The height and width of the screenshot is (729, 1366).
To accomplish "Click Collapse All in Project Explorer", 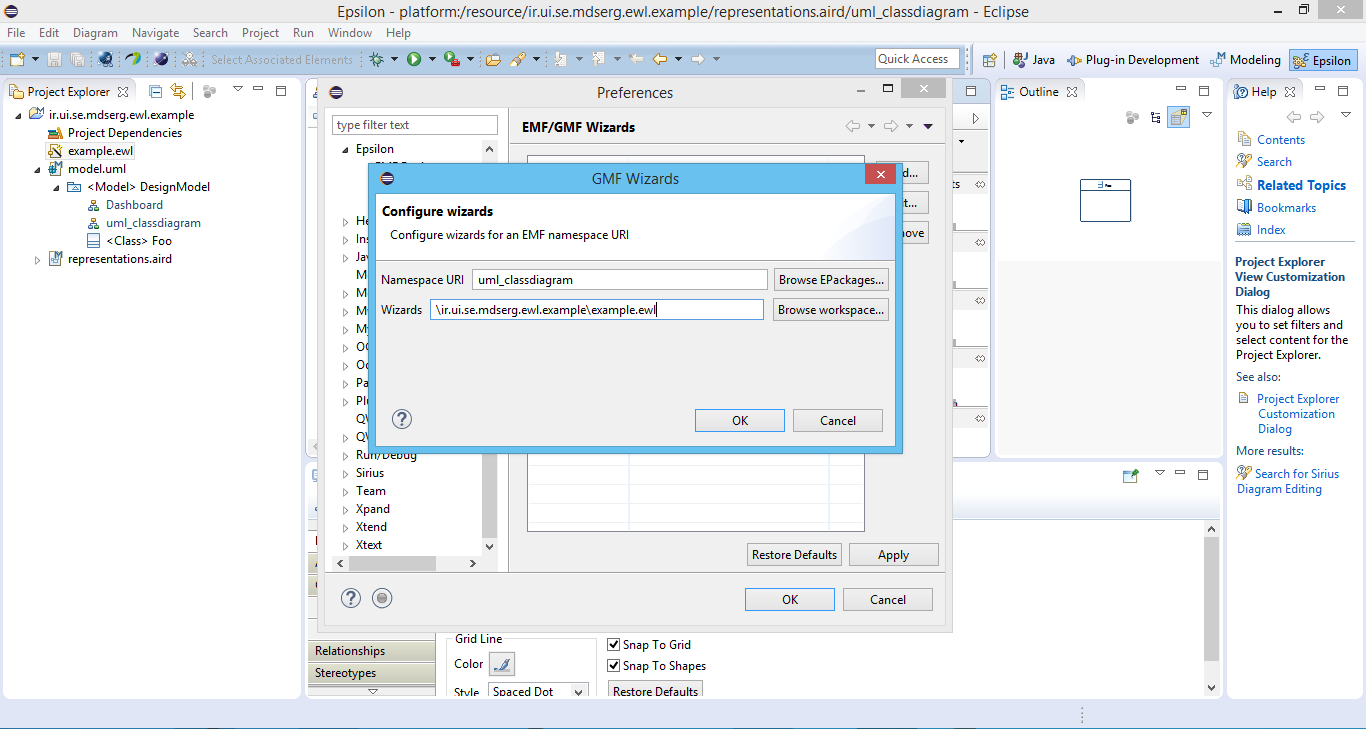I will [x=156, y=92].
